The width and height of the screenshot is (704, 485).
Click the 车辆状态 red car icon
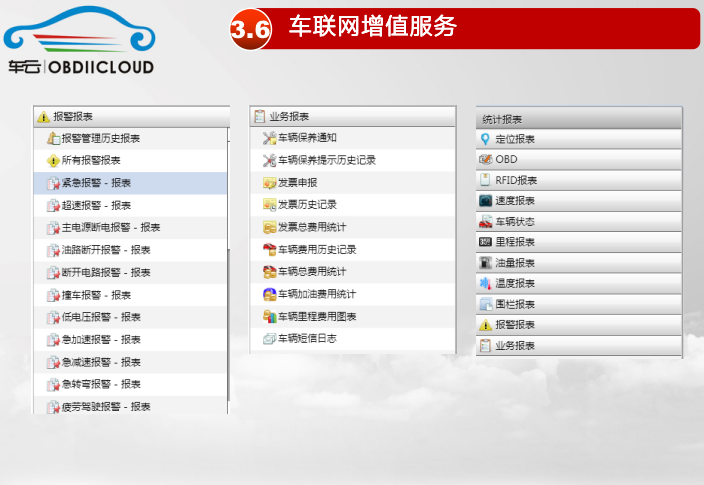[x=486, y=221]
